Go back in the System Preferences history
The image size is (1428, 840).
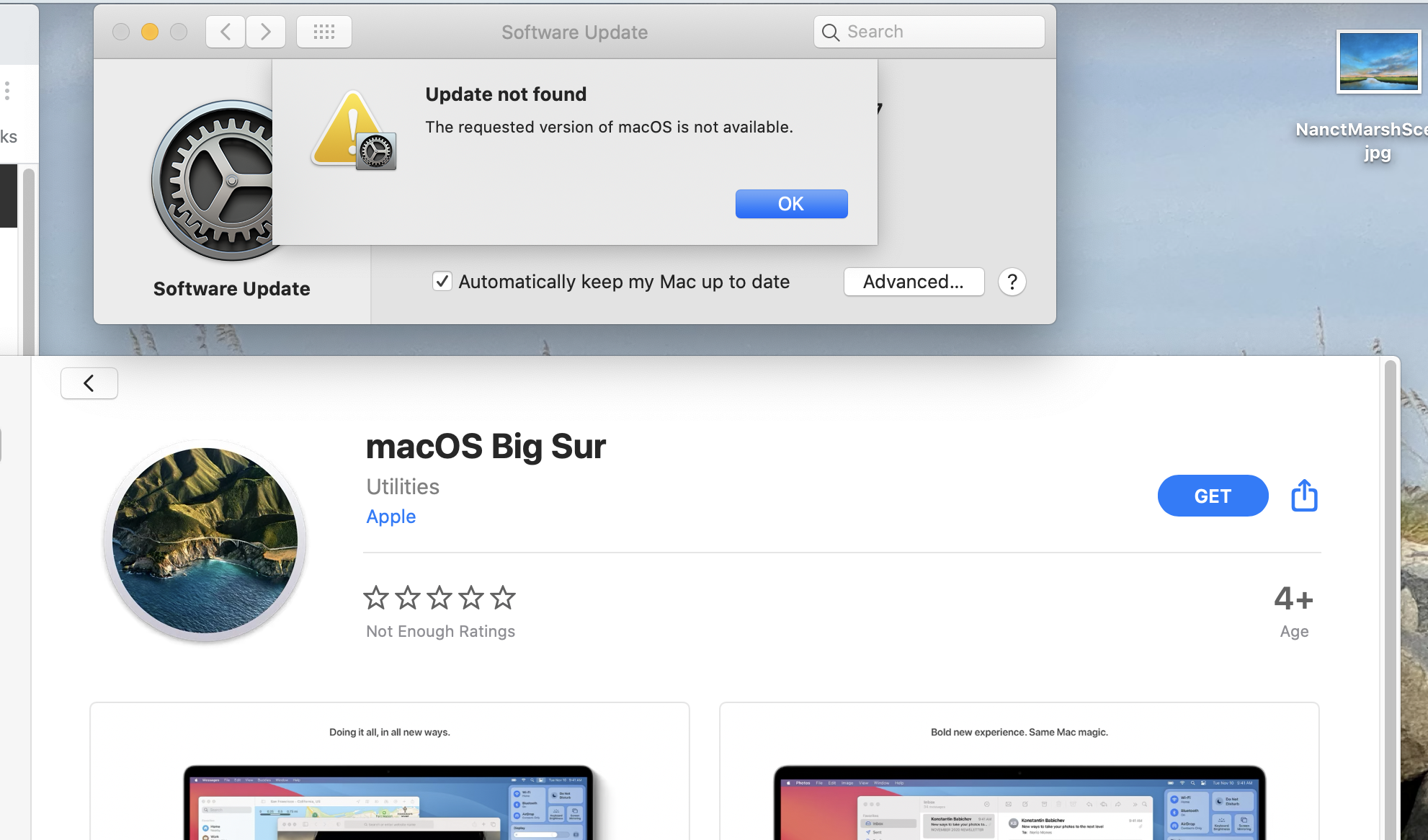pyautogui.click(x=226, y=32)
